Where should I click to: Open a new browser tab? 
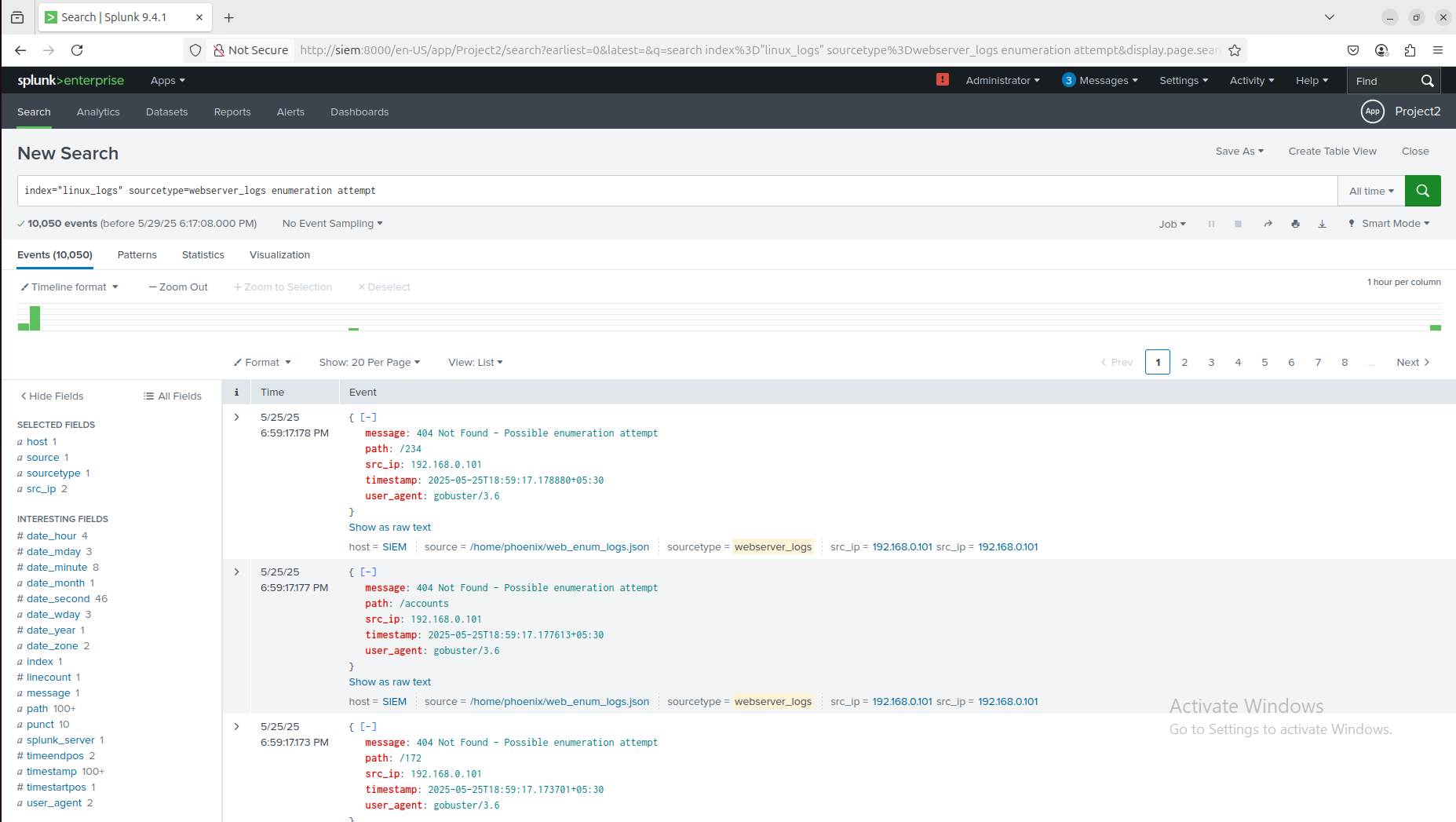[229, 17]
